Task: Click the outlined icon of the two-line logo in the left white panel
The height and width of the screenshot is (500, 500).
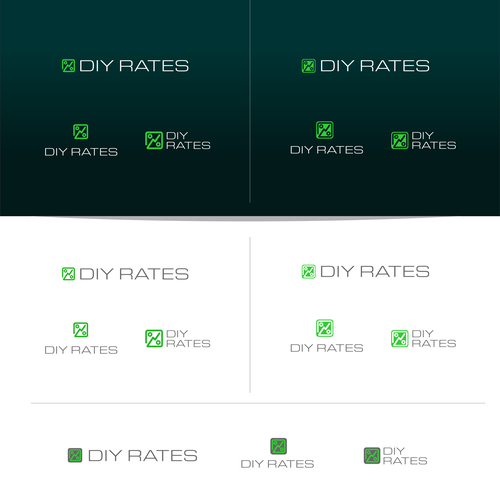Action: pos(154,338)
